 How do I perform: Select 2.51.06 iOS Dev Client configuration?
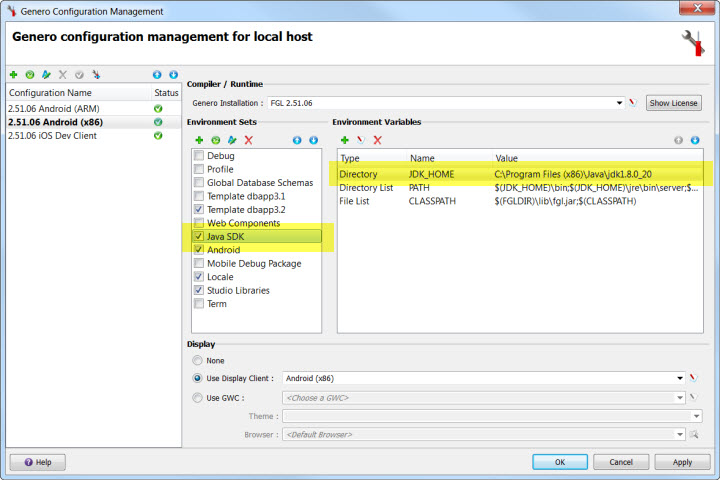point(52,136)
